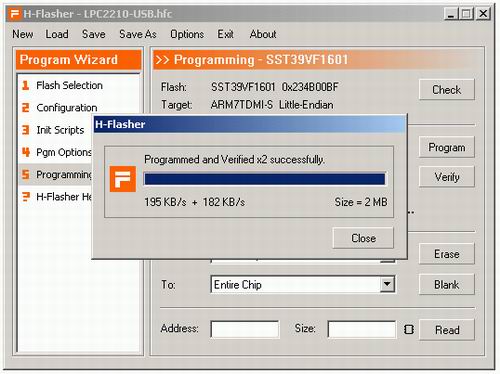The image size is (500, 374).
Task: Click the step 1 number icon
Action: (x=25, y=85)
